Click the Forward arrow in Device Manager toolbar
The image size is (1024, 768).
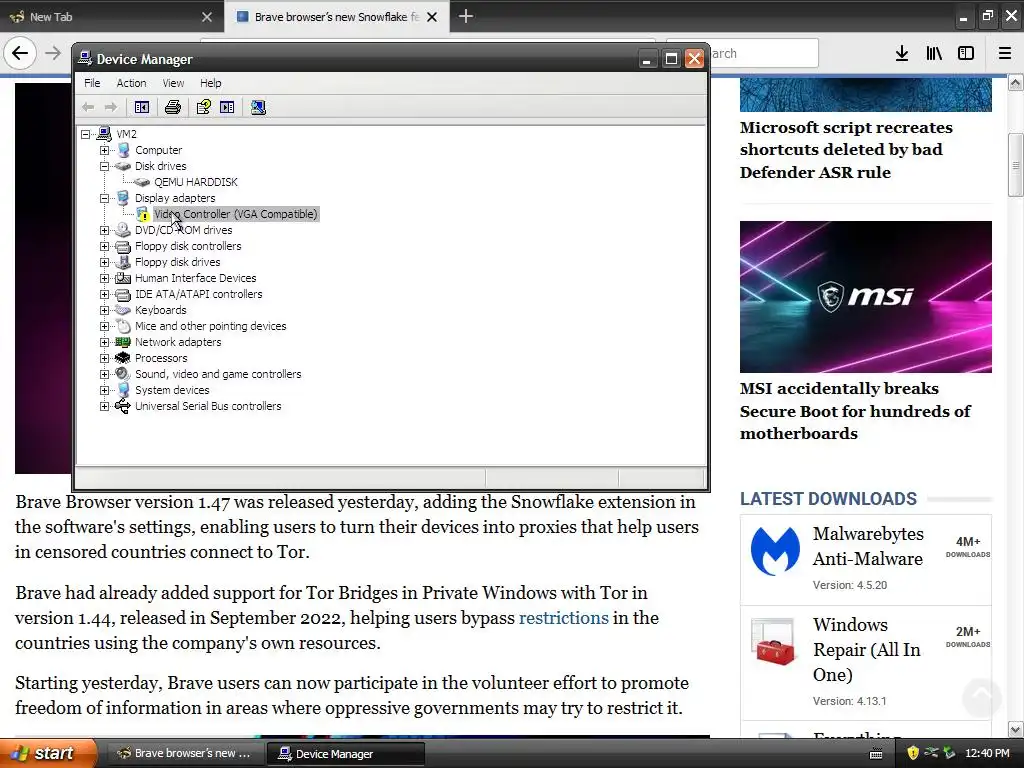click(111, 107)
